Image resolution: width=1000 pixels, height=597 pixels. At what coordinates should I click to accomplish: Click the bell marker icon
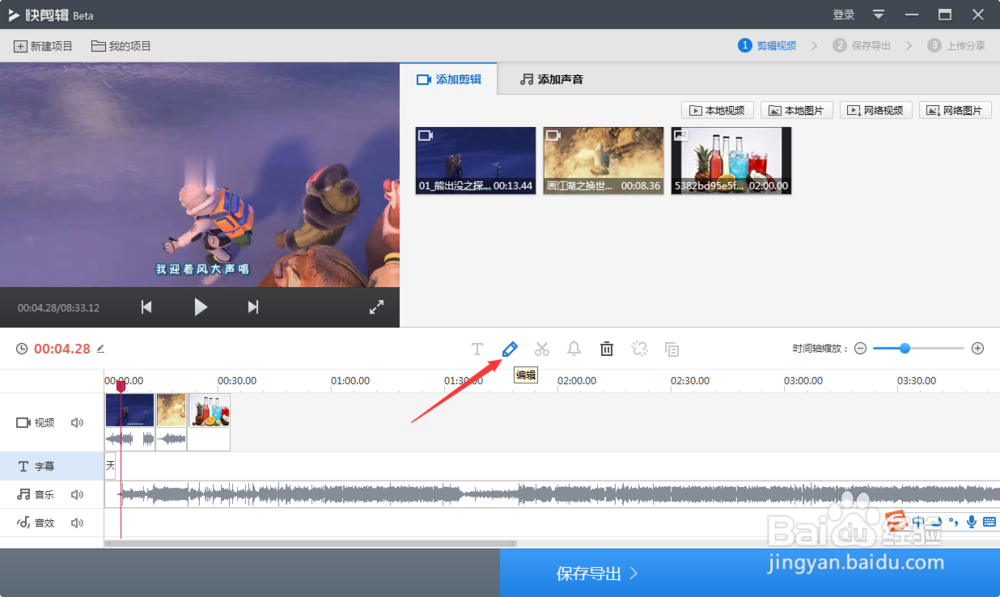[574, 349]
